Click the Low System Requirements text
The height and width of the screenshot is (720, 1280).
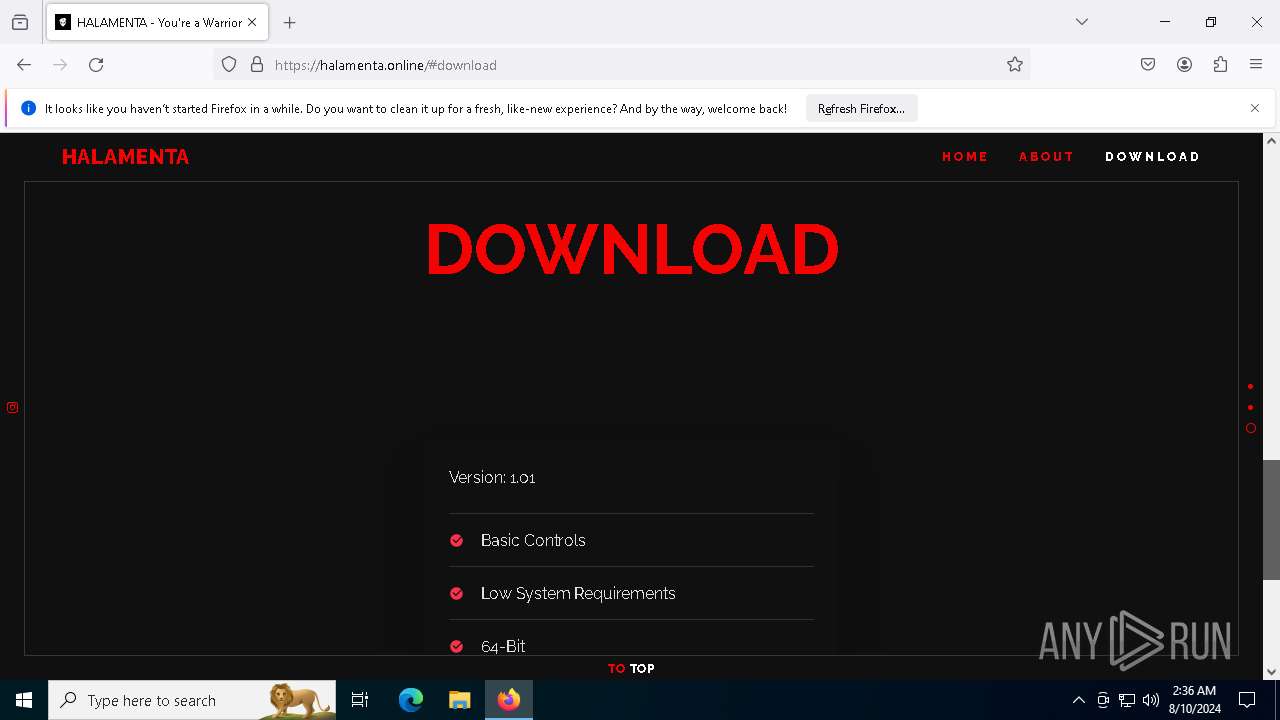[578, 593]
